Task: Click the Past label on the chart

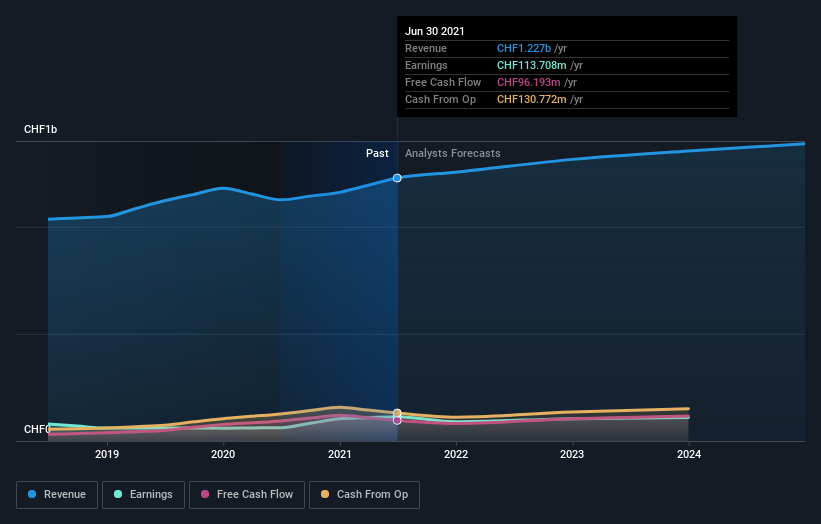Action: click(377, 153)
